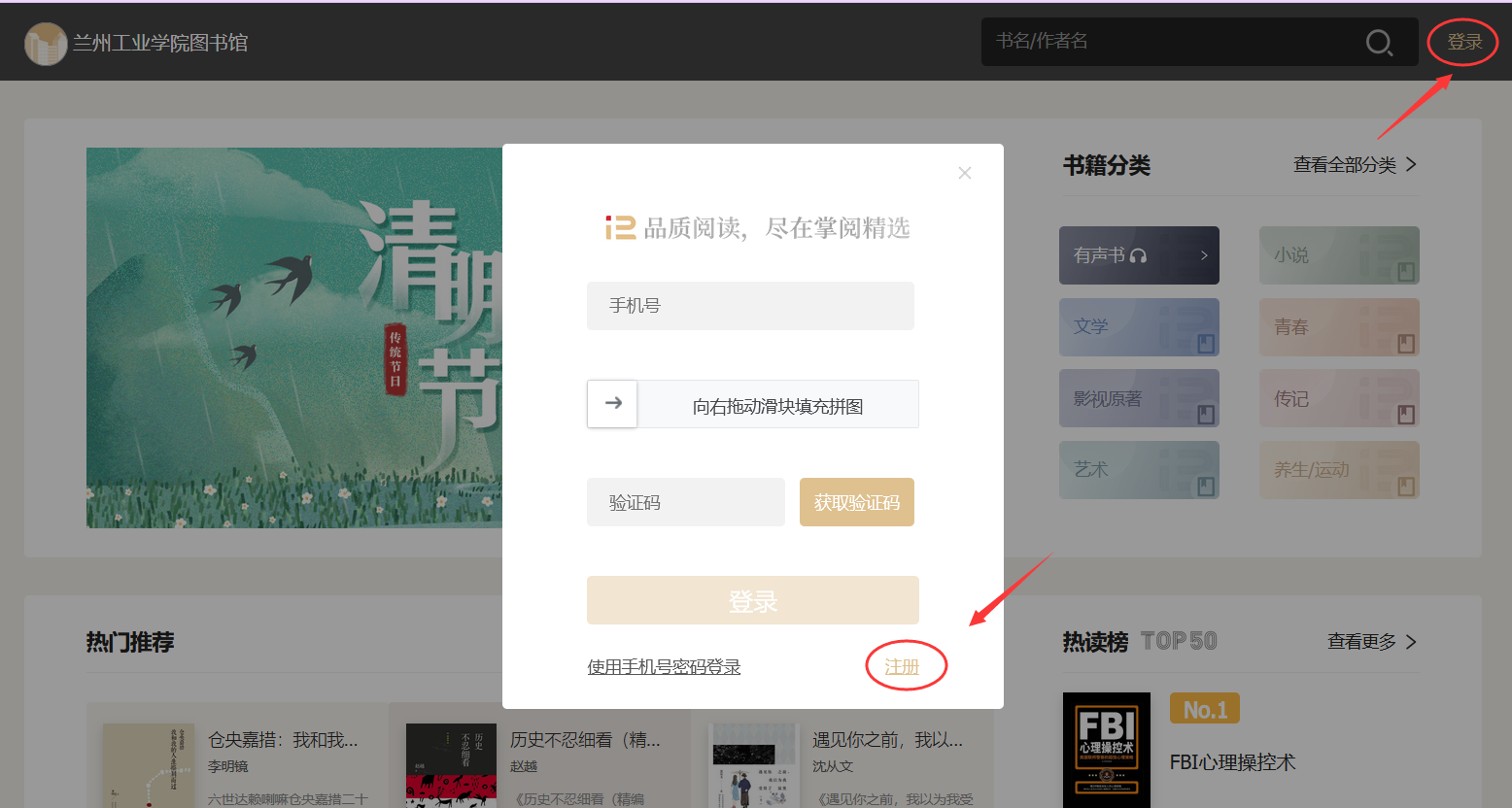Choose the 影视原著 category tile

1138,399
